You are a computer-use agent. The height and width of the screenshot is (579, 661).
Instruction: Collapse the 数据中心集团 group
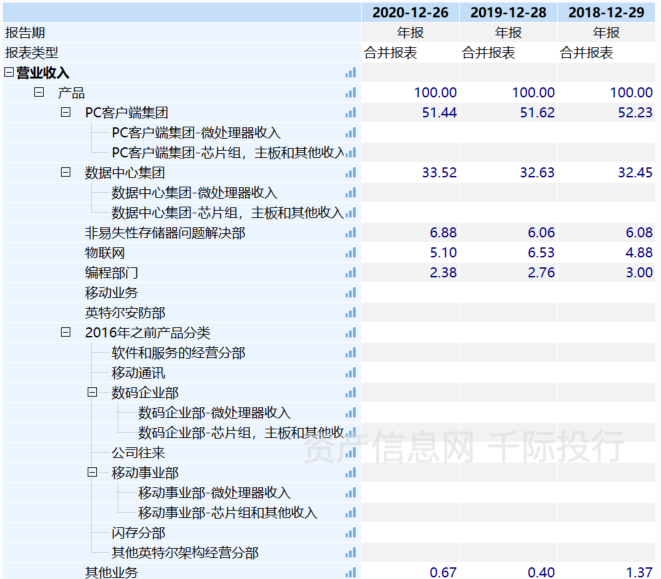pos(66,173)
